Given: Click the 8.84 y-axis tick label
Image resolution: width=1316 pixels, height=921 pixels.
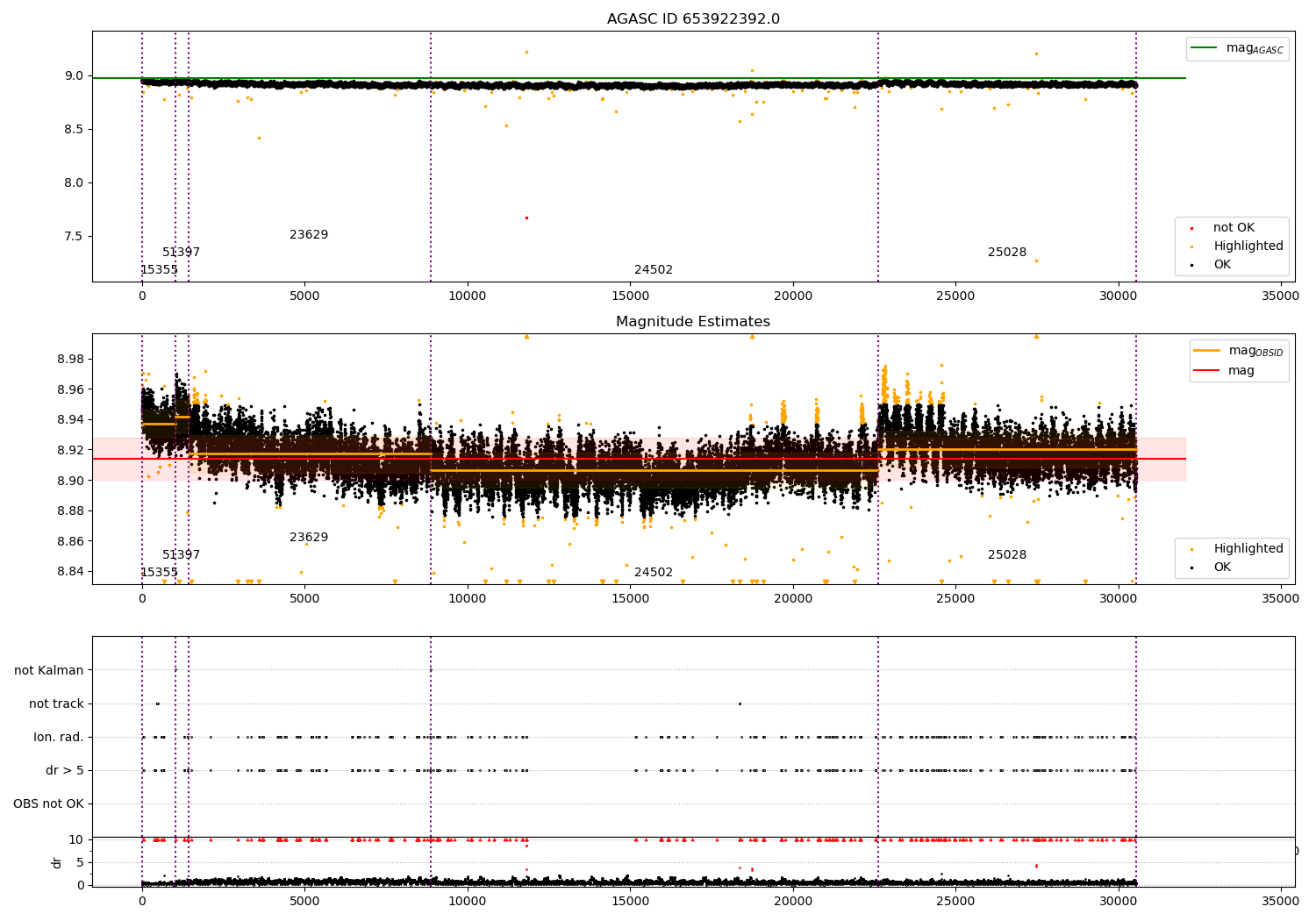Looking at the screenshot, I should tap(70, 572).
